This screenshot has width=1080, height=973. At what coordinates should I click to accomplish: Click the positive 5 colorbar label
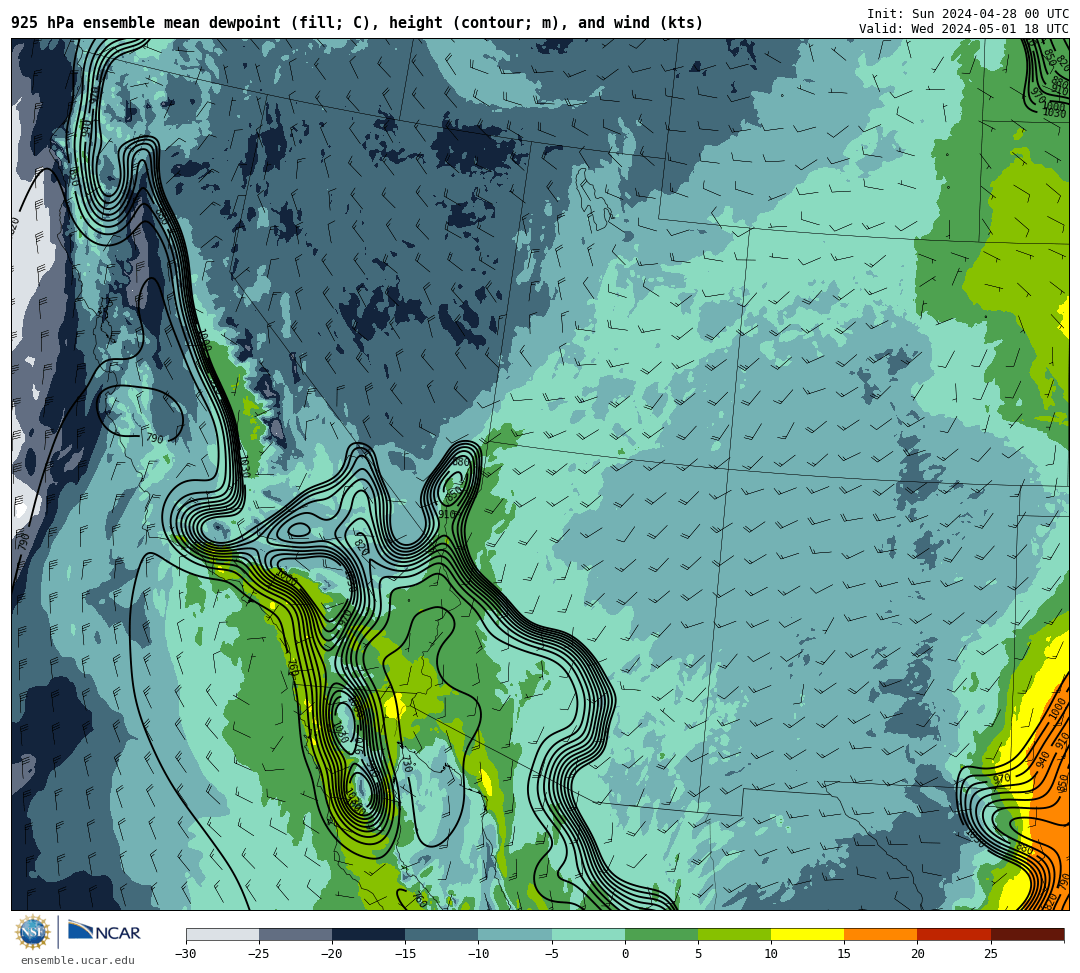pyautogui.click(x=698, y=954)
